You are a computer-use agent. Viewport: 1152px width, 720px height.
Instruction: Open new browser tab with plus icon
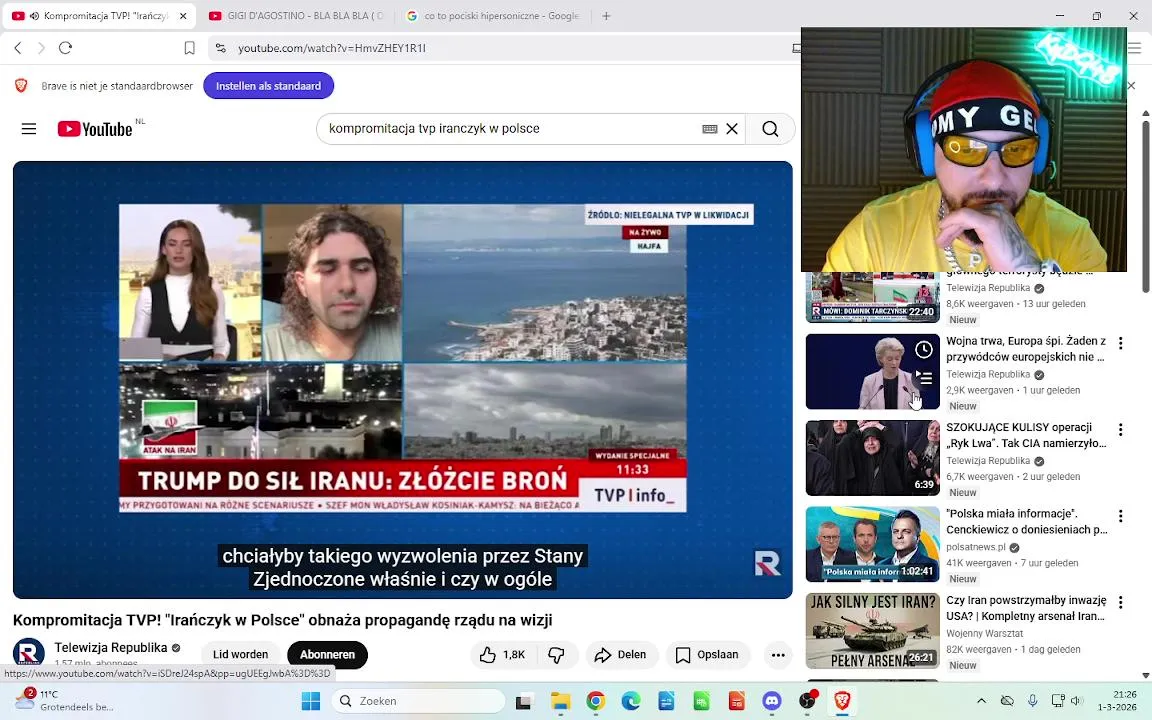click(606, 15)
